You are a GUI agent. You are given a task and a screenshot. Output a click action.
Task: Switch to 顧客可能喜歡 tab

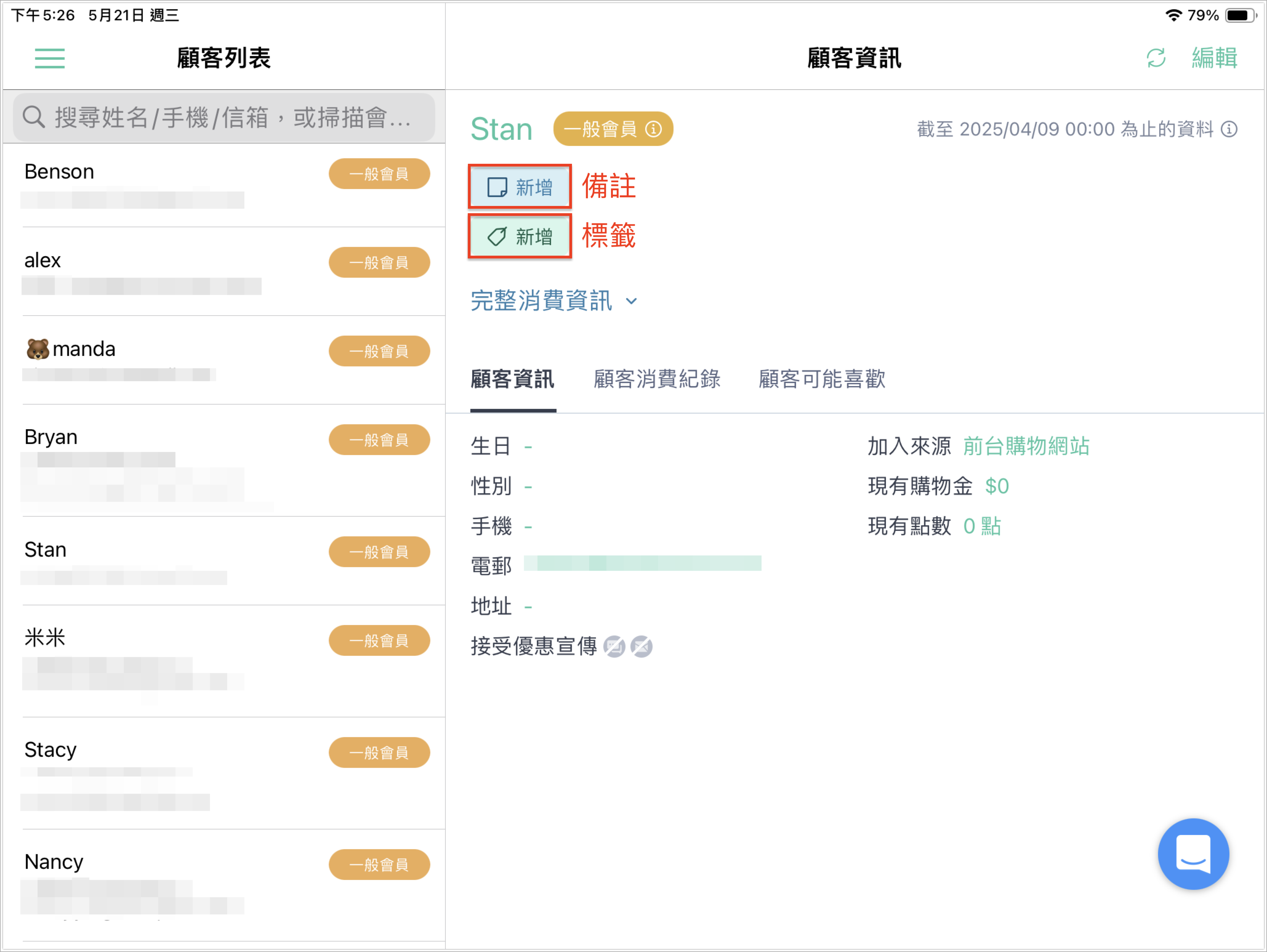click(822, 379)
